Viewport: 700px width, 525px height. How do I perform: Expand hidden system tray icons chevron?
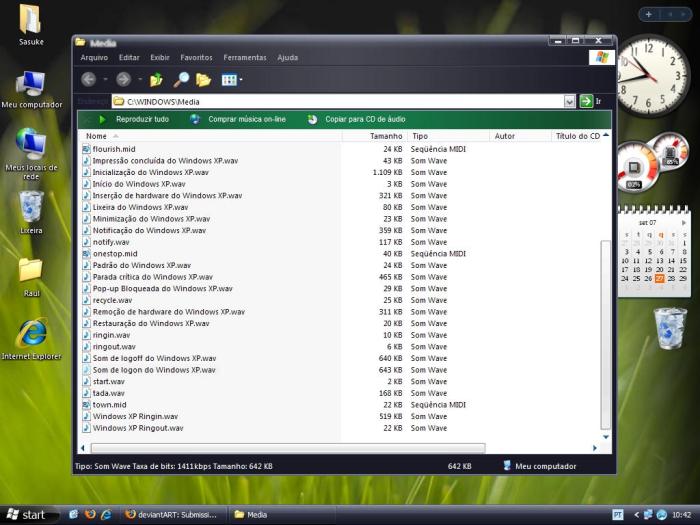[637, 515]
